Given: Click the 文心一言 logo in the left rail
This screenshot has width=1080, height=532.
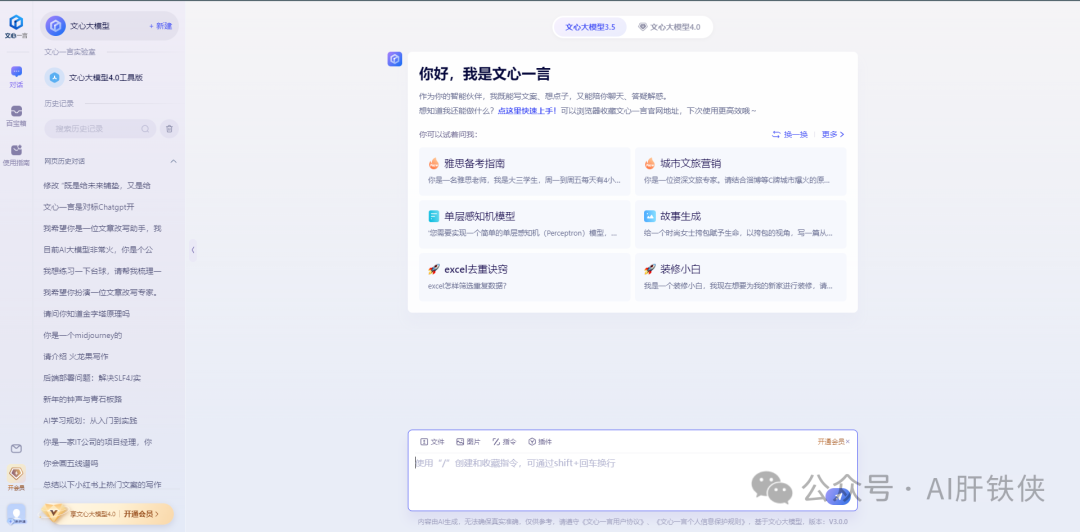Looking at the screenshot, I should [15, 26].
